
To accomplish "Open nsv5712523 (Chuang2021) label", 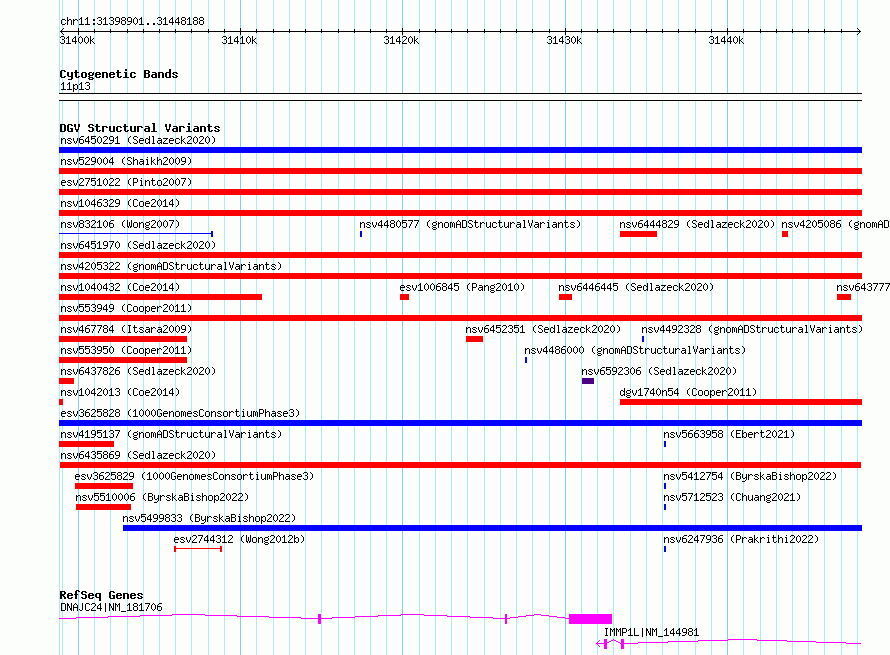I will [732, 497].
